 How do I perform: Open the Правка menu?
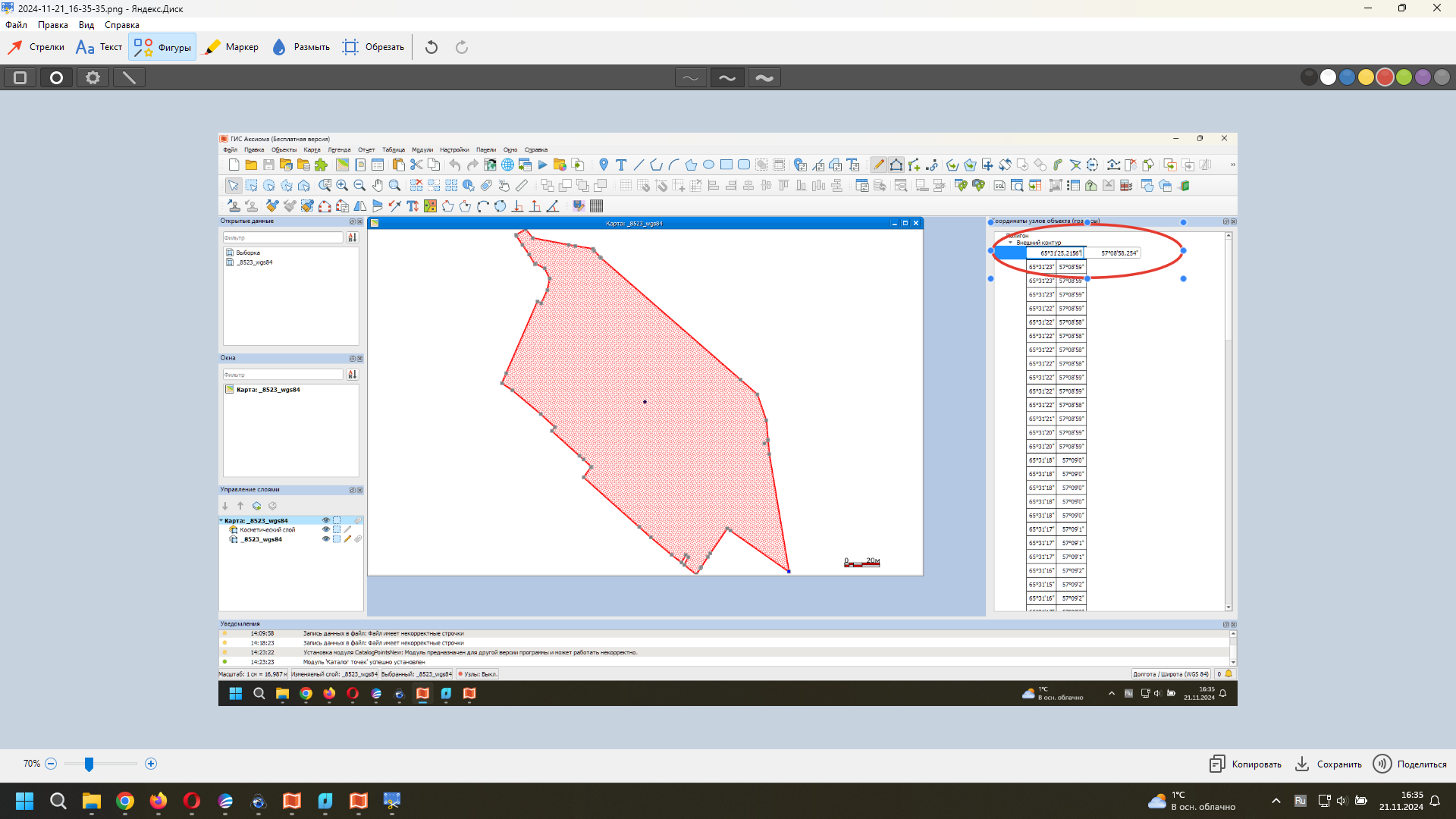(x=53, y=25)
